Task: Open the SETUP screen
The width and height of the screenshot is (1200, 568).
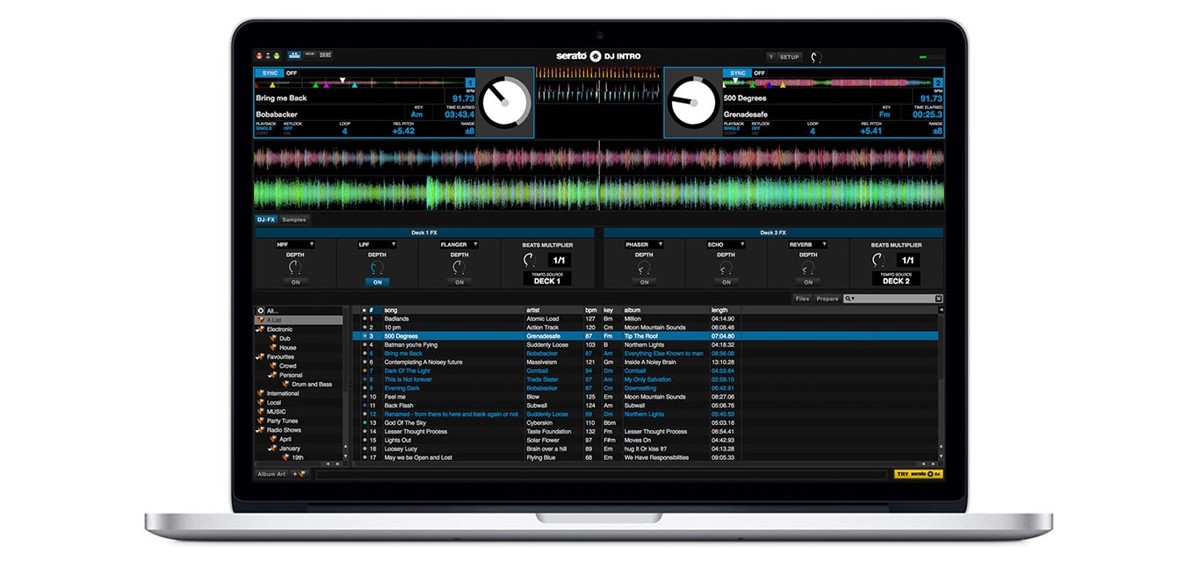Action: tap(789, 57)
